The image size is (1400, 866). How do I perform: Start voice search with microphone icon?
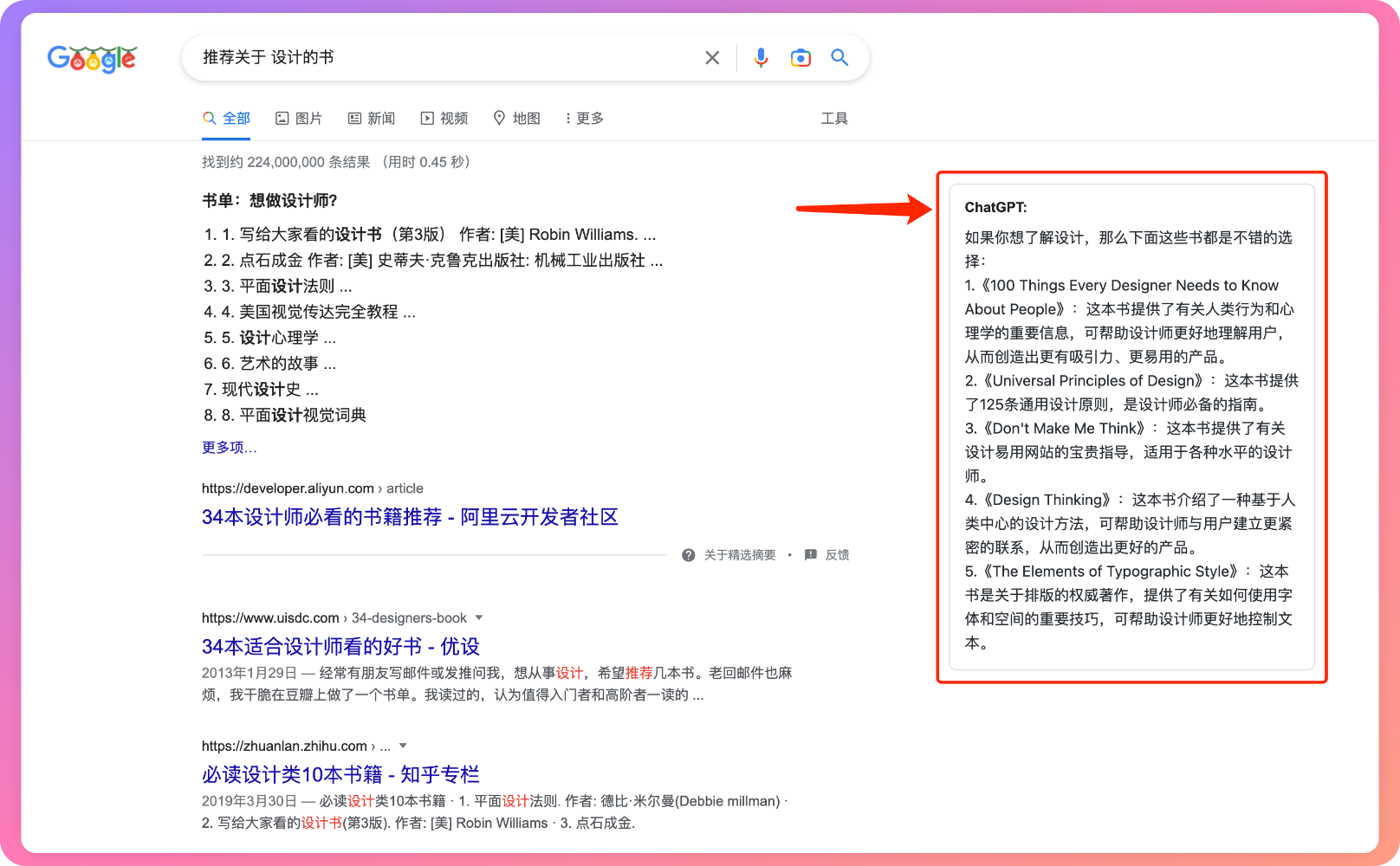(761, 58)
